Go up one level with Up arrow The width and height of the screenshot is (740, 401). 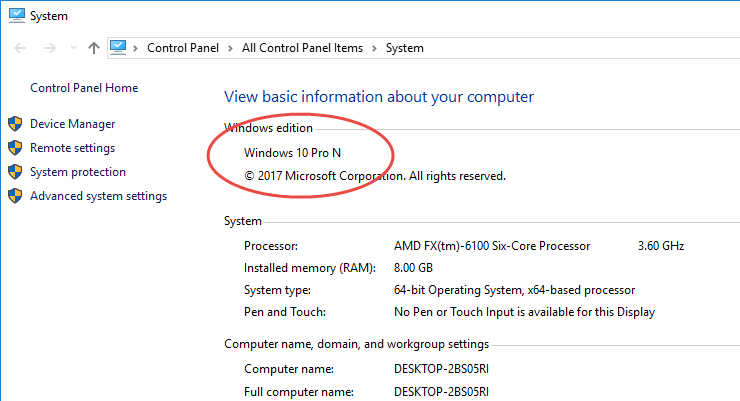[x=94, y=48]
